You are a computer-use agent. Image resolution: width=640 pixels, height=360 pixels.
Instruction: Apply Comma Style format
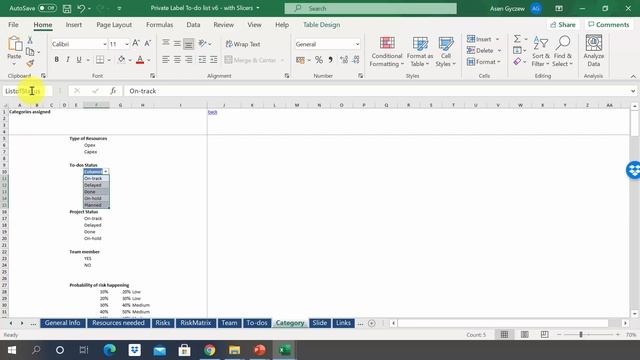click(330, 60)
